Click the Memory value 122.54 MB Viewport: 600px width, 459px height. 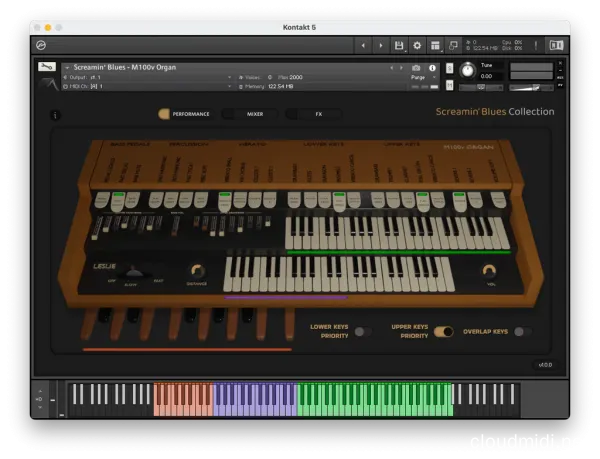281,86
